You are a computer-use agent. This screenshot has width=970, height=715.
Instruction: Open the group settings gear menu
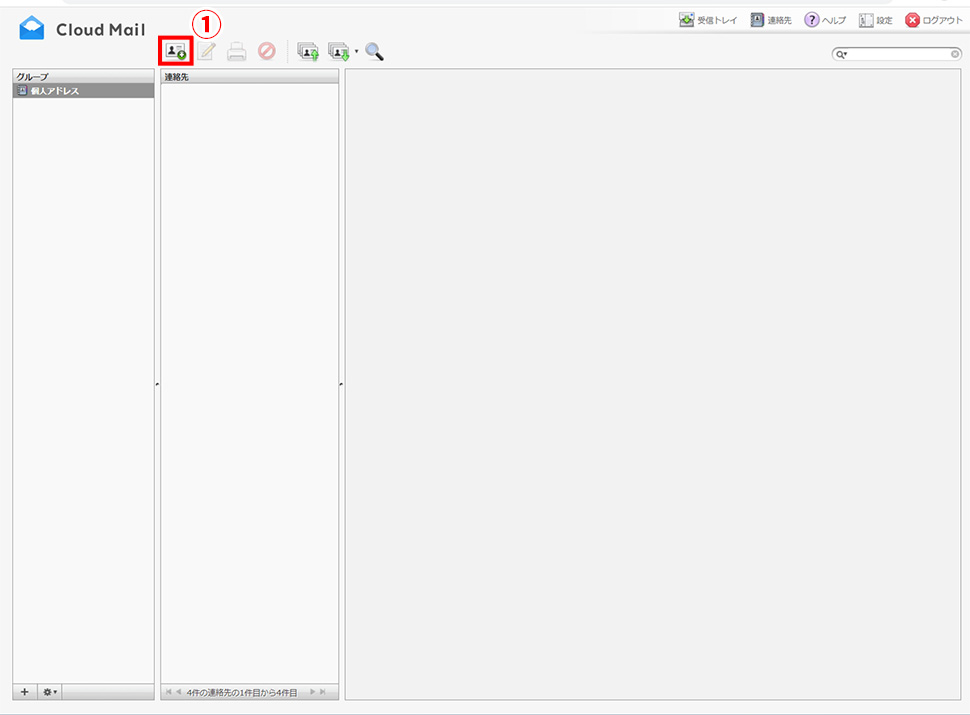tap(49, 692)
